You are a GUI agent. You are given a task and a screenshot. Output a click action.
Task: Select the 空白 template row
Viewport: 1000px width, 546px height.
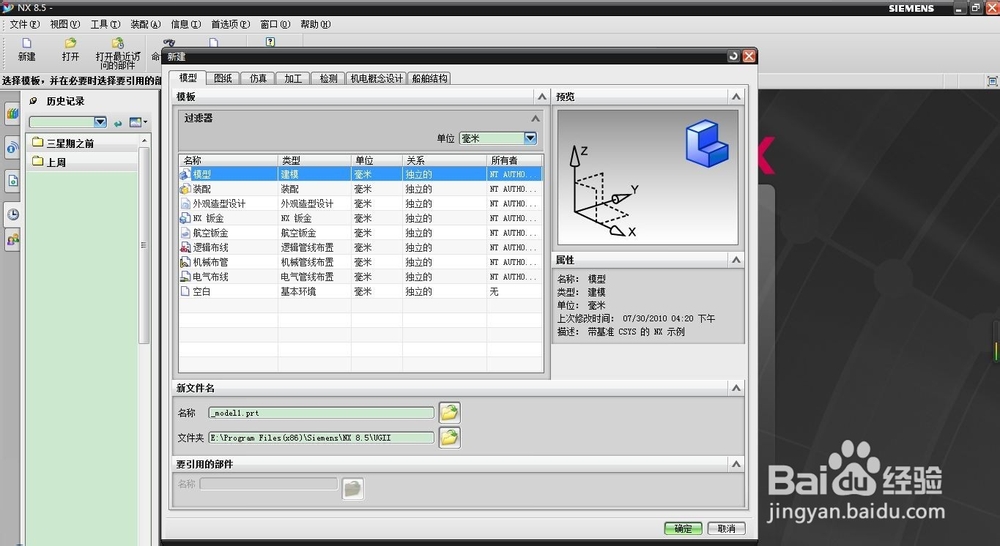click(x=360, y=291)
